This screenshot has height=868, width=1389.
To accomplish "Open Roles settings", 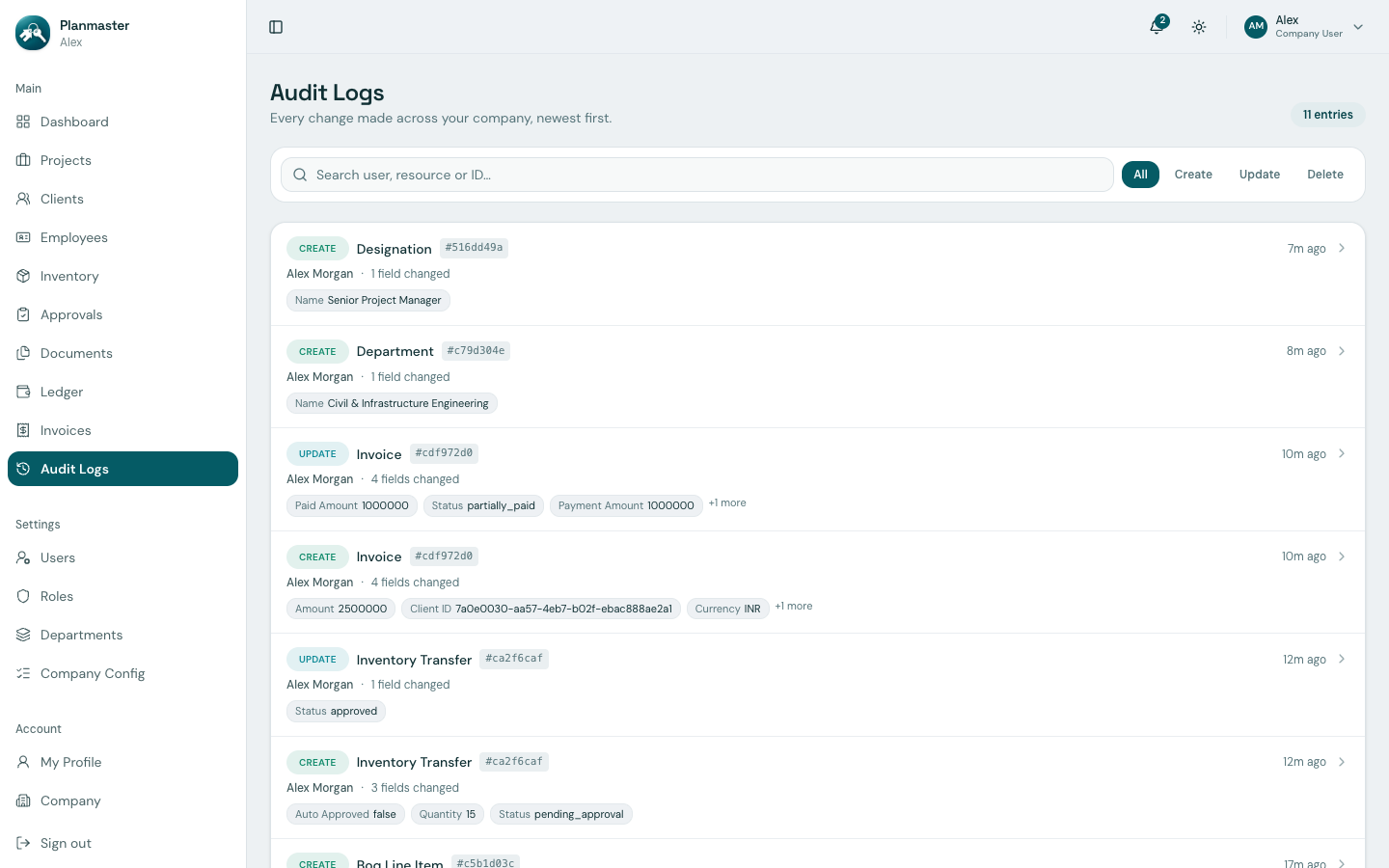I will tap(123, 596).
